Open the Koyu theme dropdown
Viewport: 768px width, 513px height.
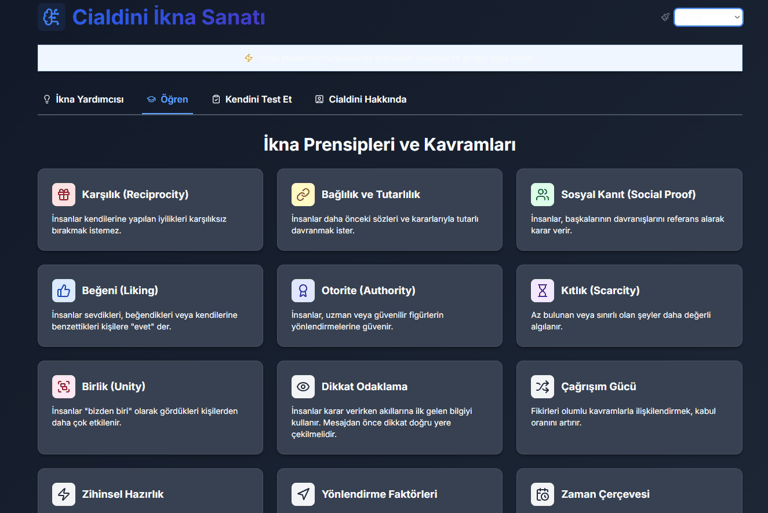(x=708, y=17)
